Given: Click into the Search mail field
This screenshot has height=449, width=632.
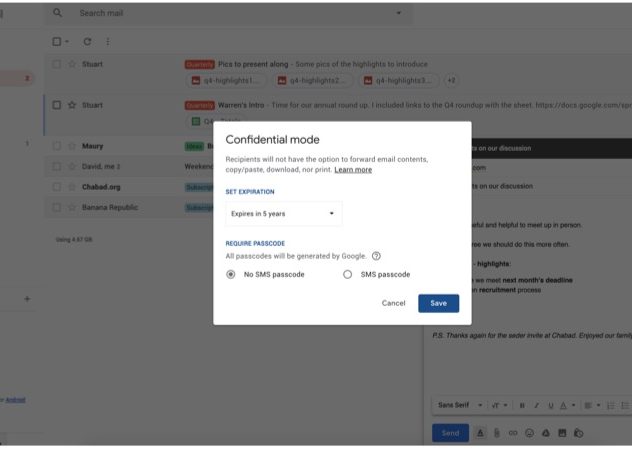Looking at the screenshot, I should tap(220, 13).
